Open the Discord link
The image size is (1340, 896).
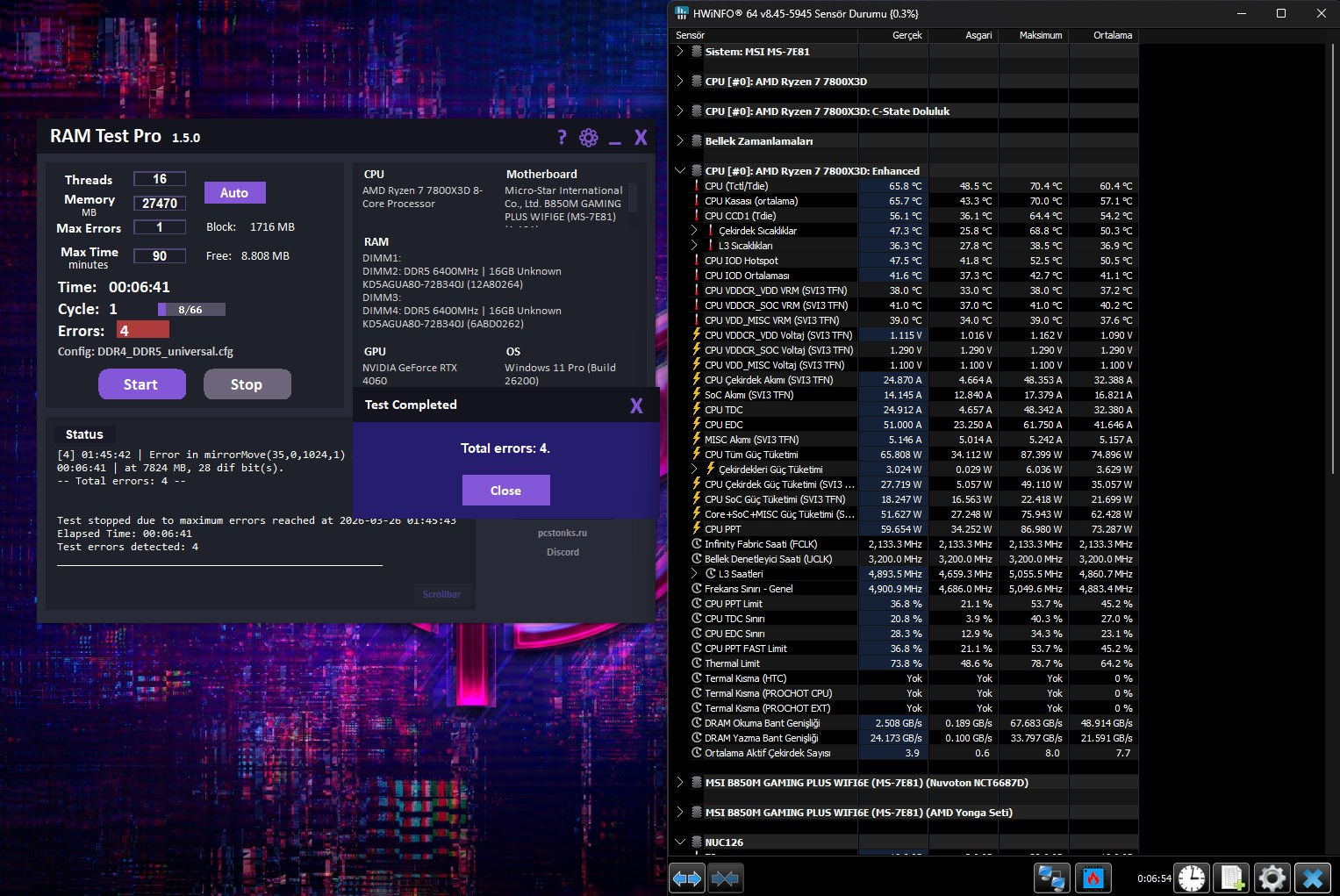pos(563,552)
